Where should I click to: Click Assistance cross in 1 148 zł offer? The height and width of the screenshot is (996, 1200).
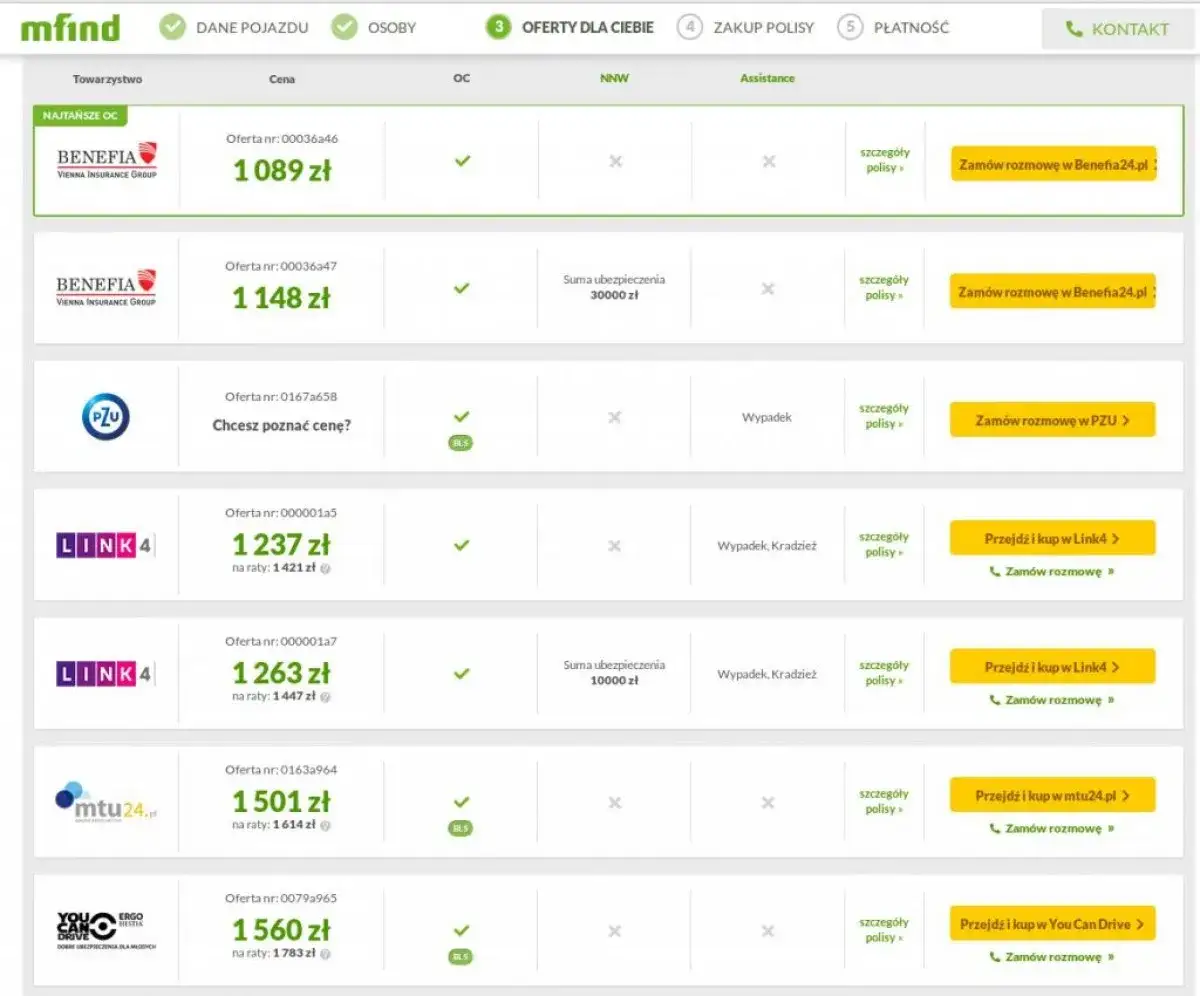coord(767,289)
